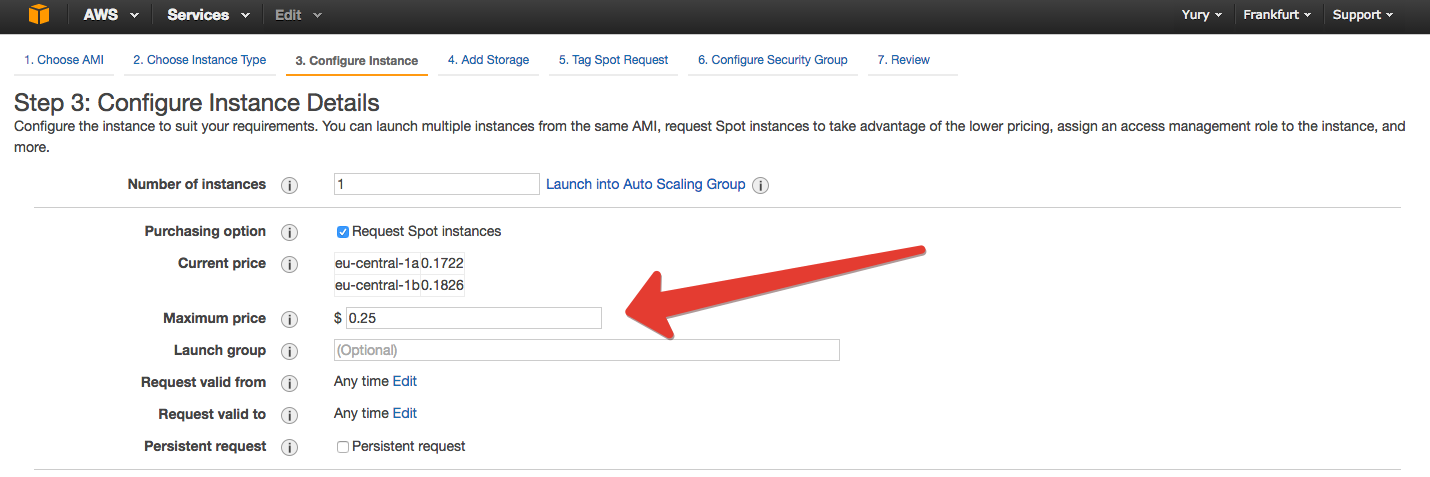Click info icon beside Maximum price
Viewport: 1430px width, 477px height.
tap(290, 319)
